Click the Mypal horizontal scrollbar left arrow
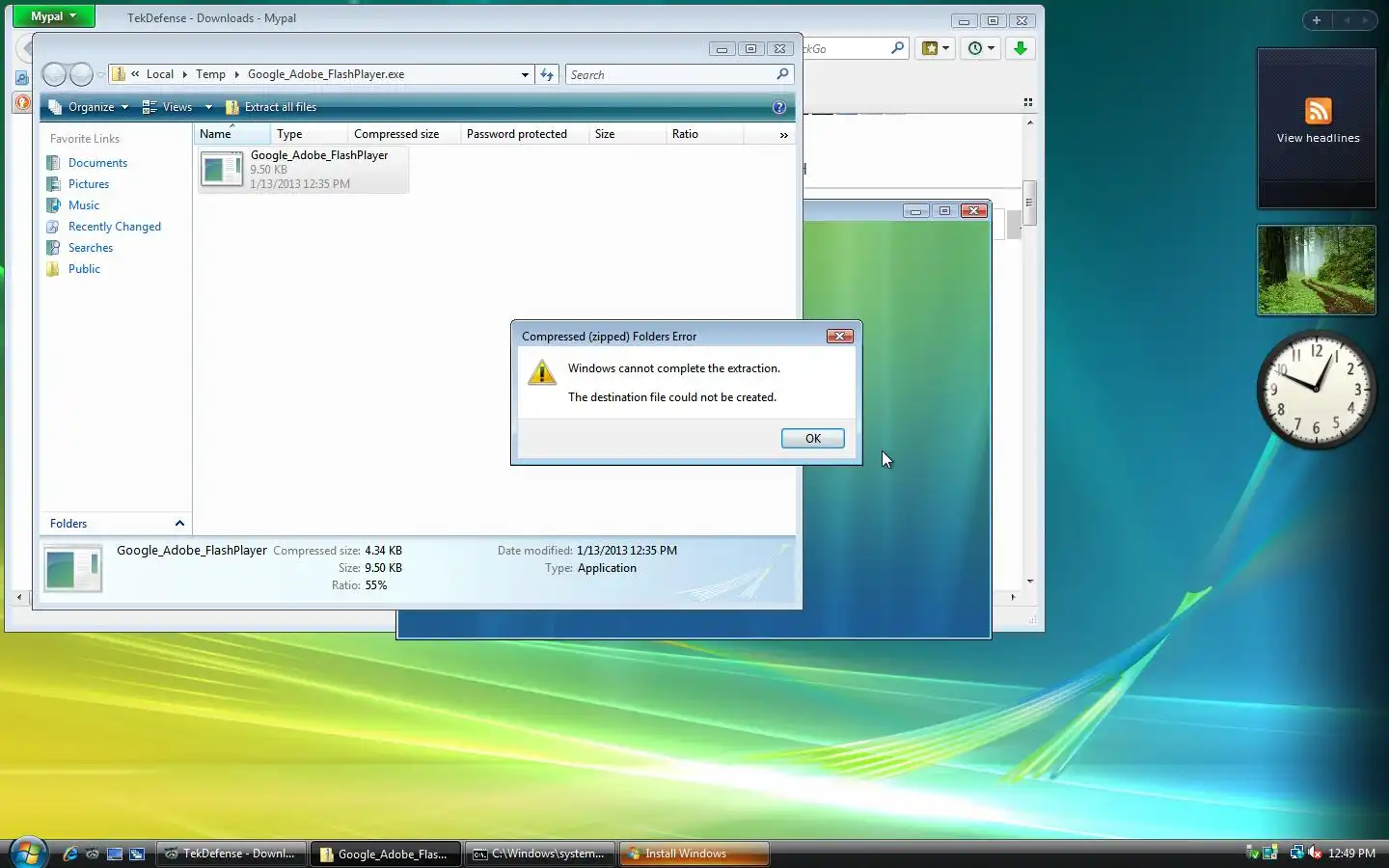 pos(19,597)
